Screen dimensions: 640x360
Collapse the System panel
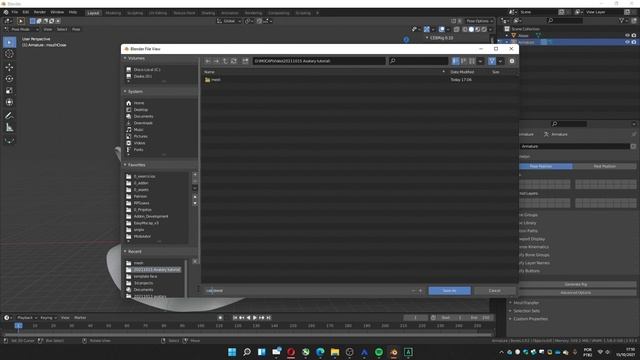click(x=125, y=91)
